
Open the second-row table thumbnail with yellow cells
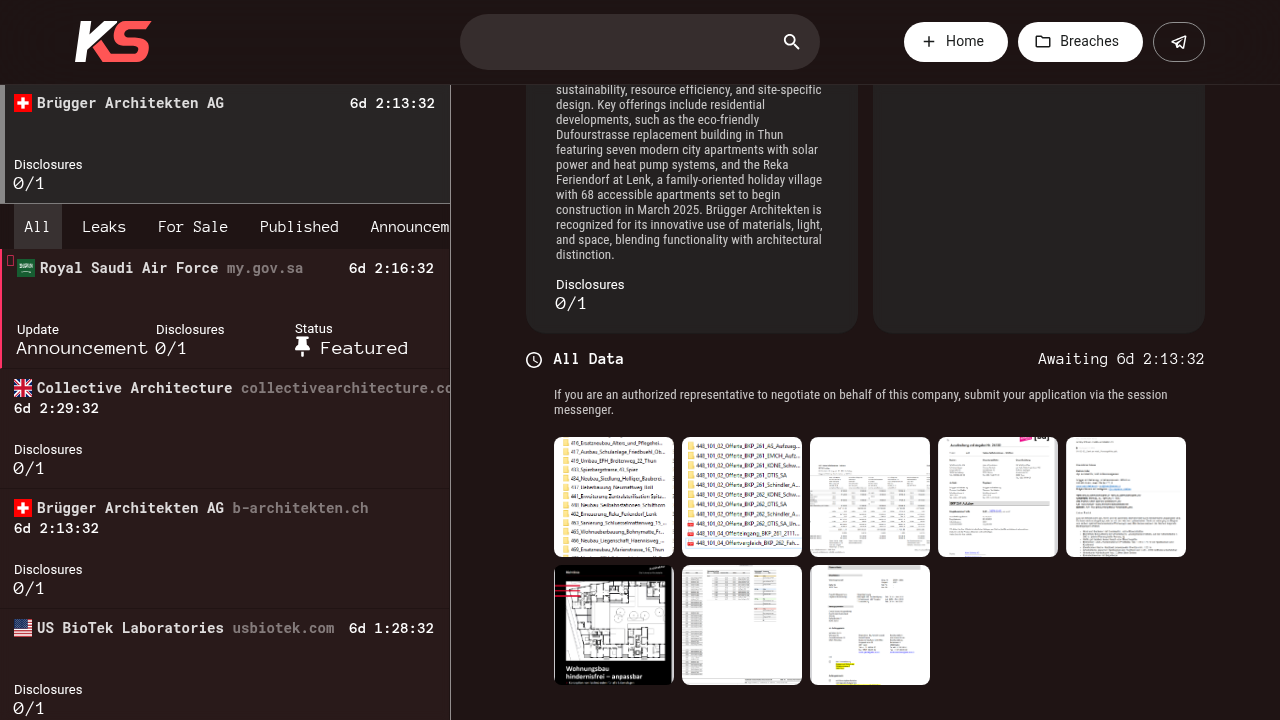coord(742,625)
